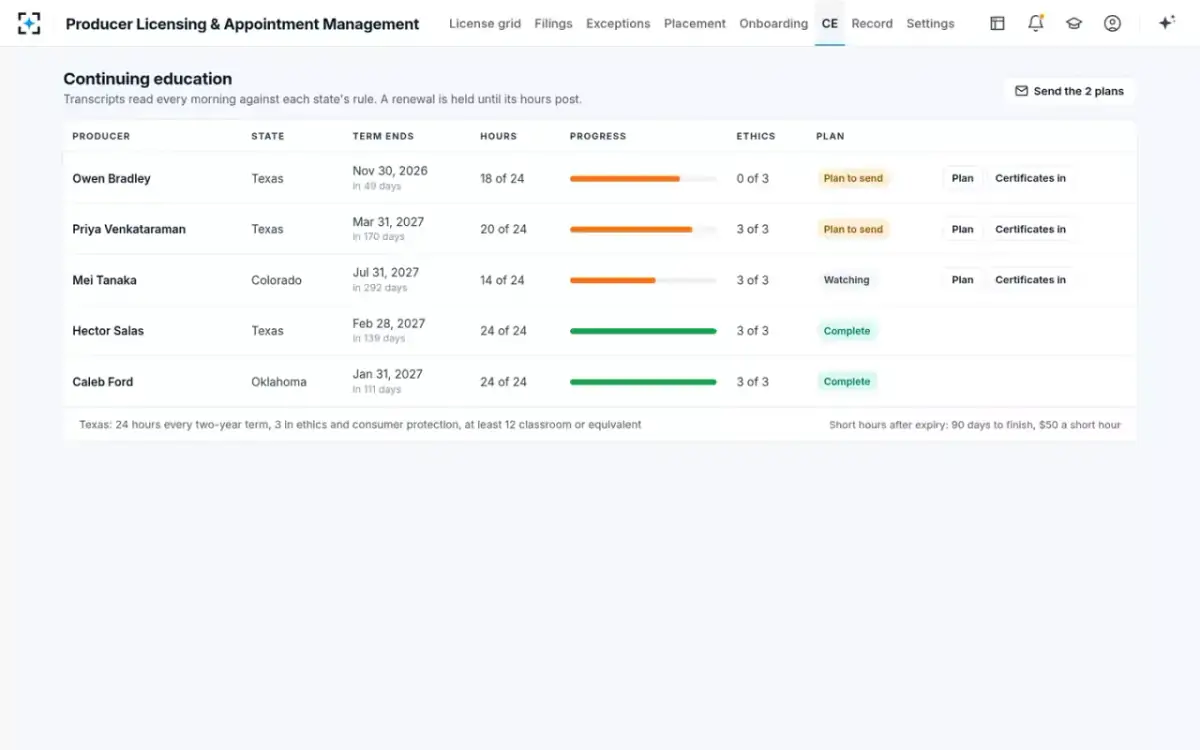Viewport: 1200px width, 750px height.
Task: Launch the sparkle assistant icon
Action: click(1166, 23)
